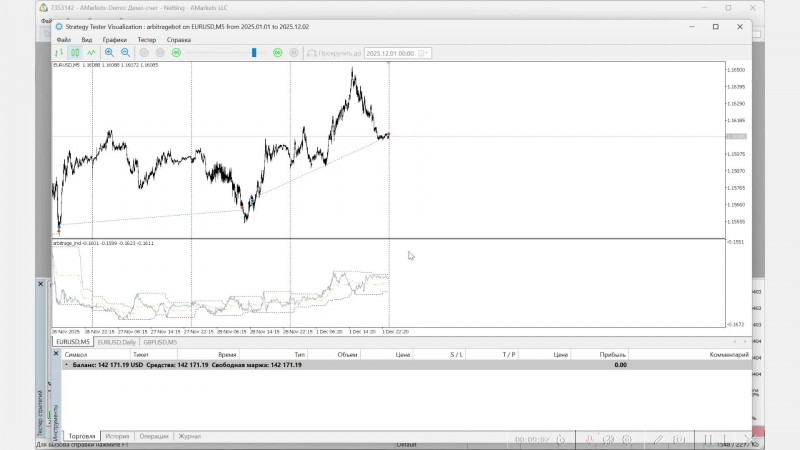Select the История tab
800x450 pixels.
coord(117,436)
